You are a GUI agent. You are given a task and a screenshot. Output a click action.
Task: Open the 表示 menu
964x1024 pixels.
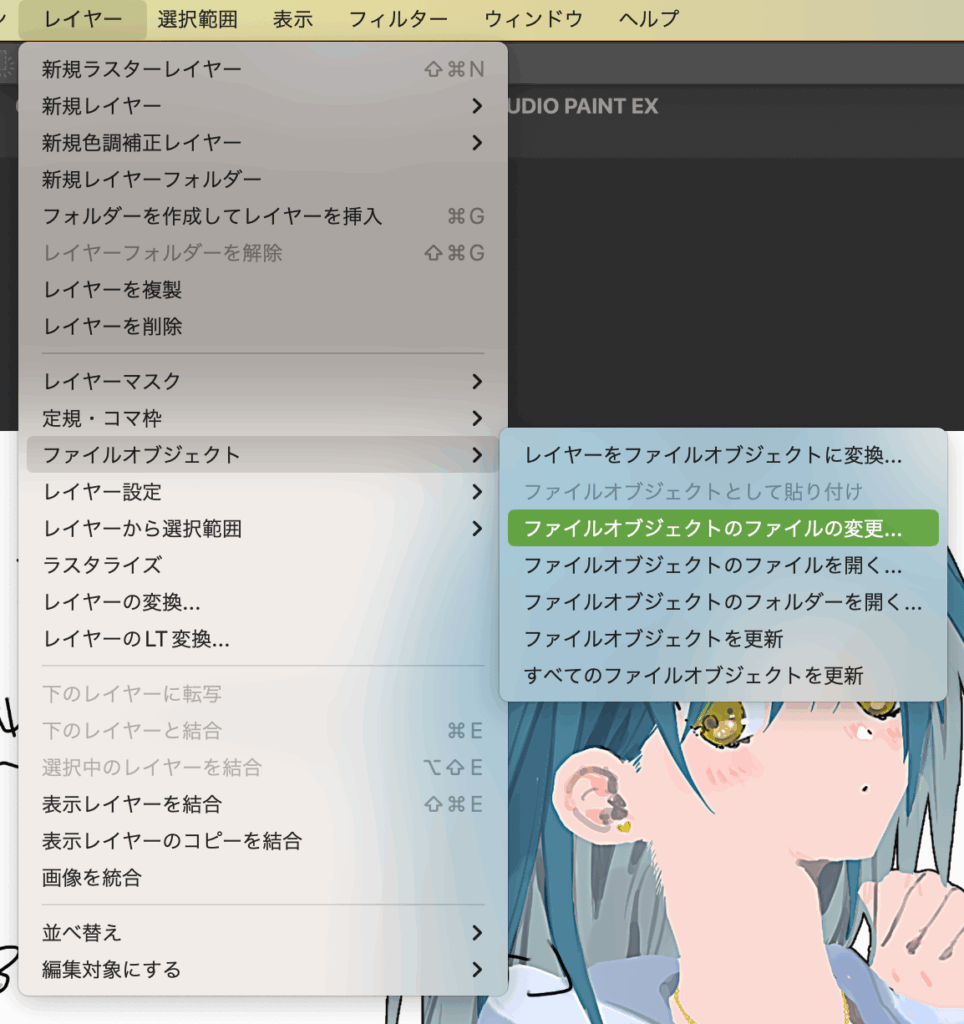[293, 20]
